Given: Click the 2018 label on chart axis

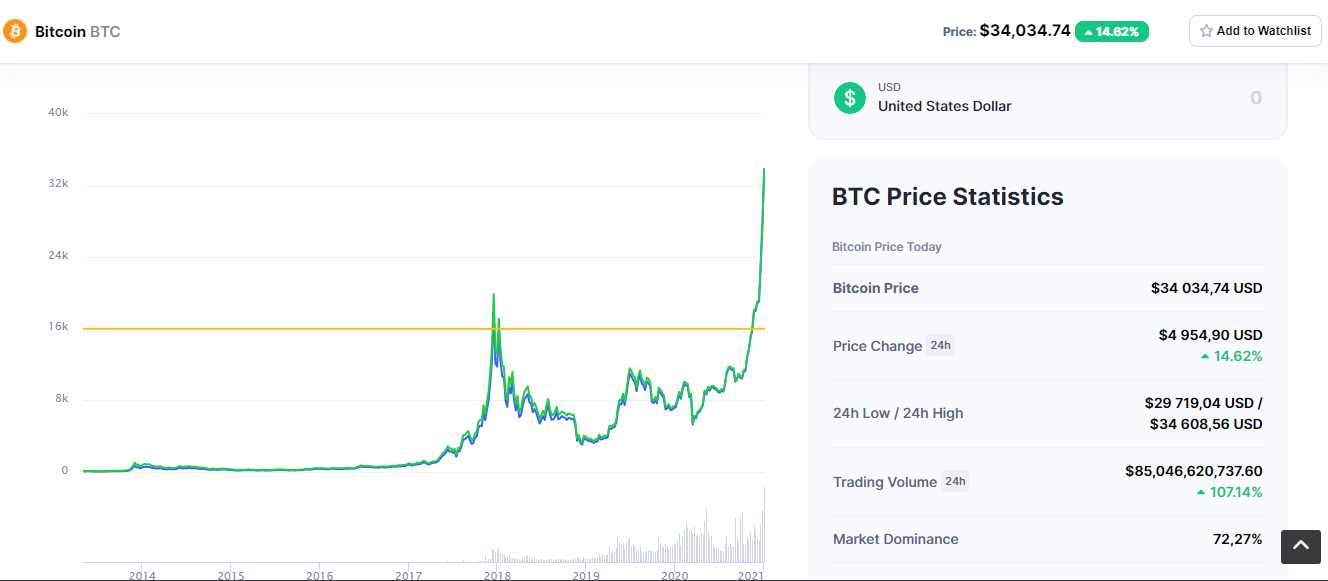Looking at the screenshot, I should coord(497,575).
